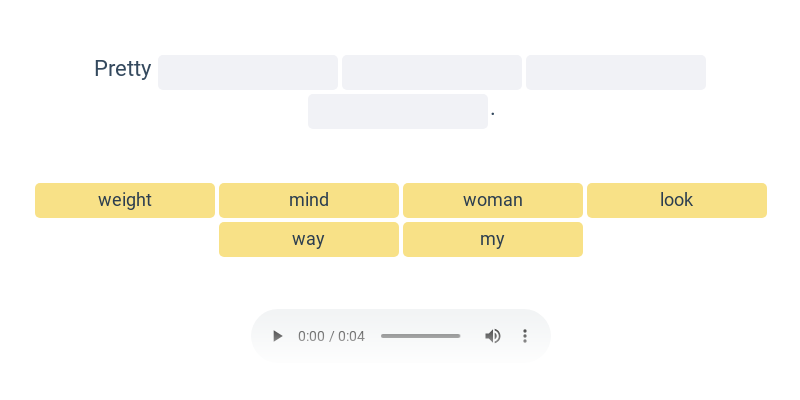Click the last blank slot before the period
The width and height of the screenshot is (800, 400).
(398, 111)
